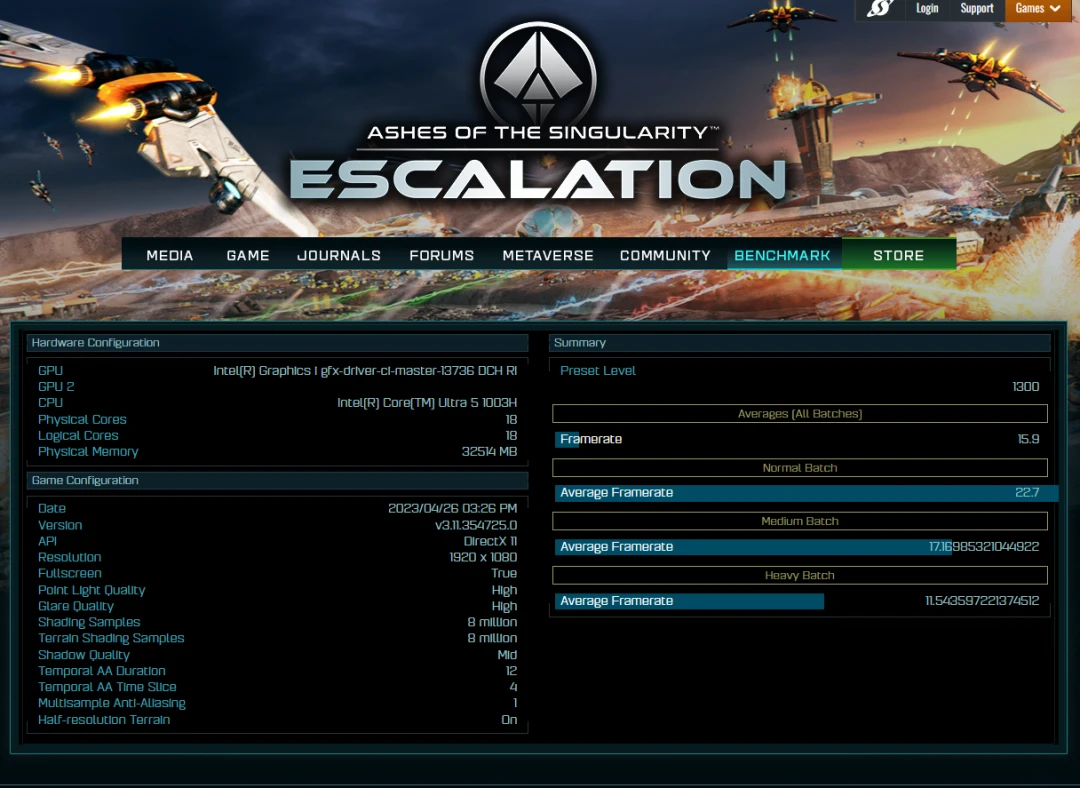The height and width of the screenshot is (788, 1080).
Task: Click the Heavy Batch framerate bar
Action: pyautogui.click(x=689, y=601)
